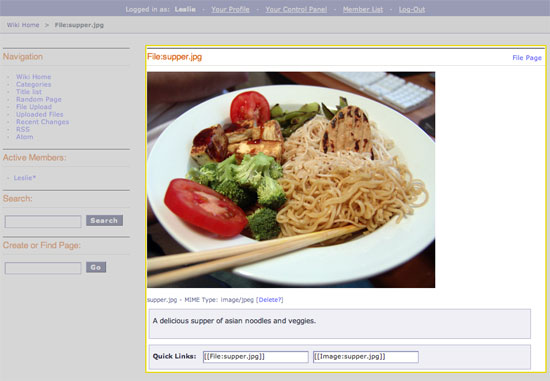Open Your Control Panel link
Viewport: 550px width, 381px height.
click(x=296, y=9)
